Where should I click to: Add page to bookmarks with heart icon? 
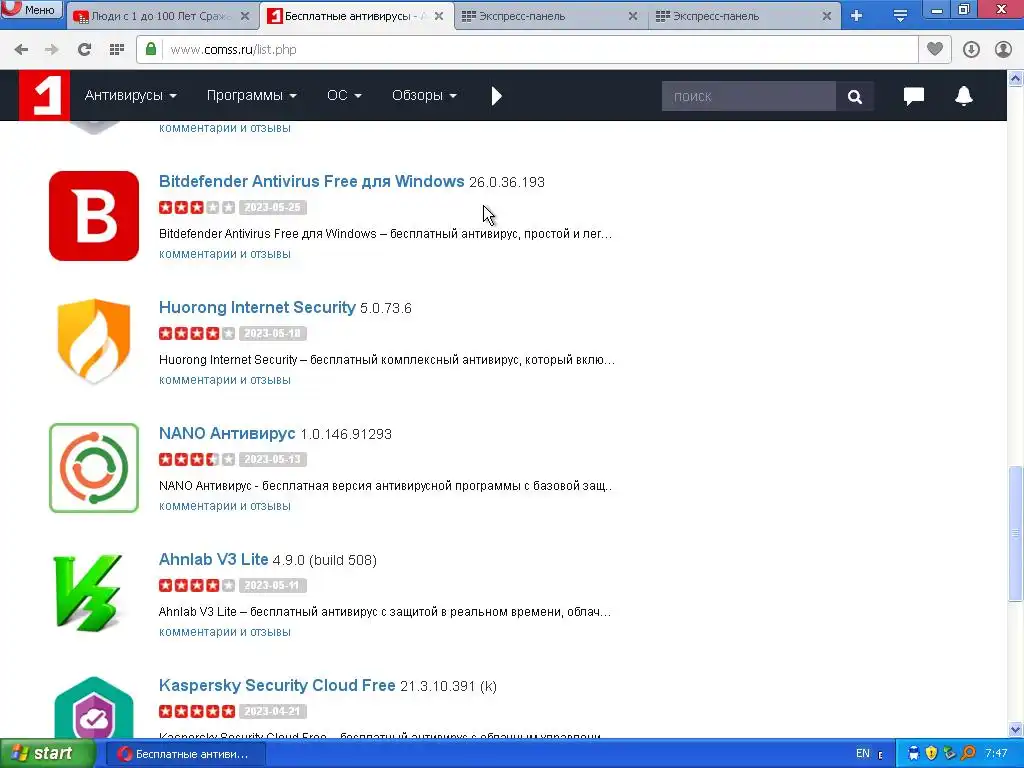[935, 50]
